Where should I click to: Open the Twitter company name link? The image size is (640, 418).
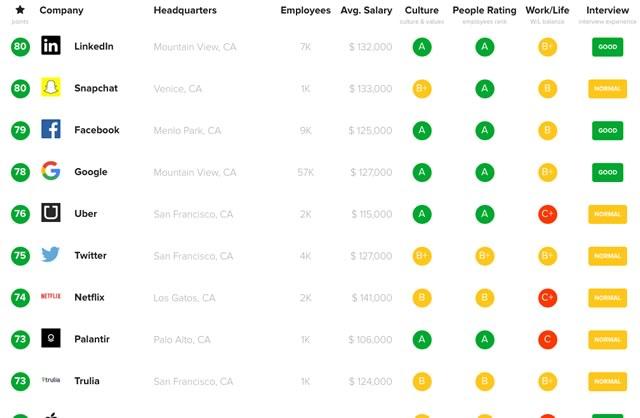point(90,255)
